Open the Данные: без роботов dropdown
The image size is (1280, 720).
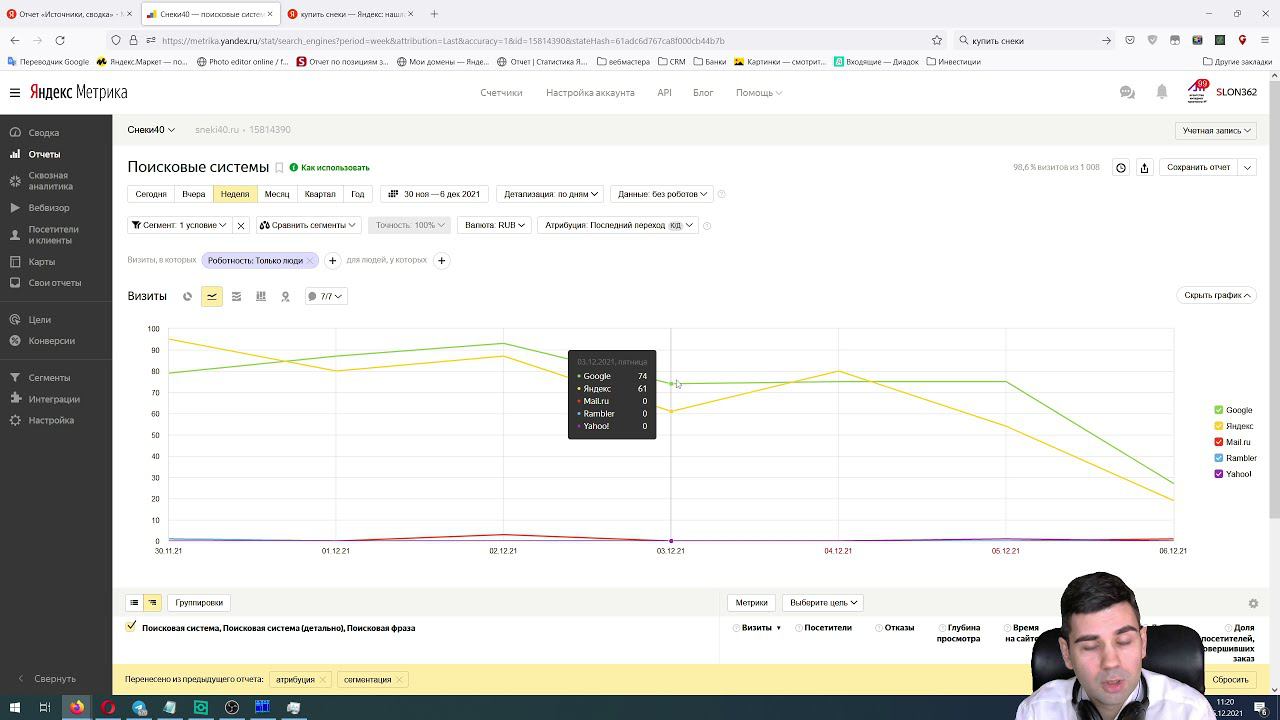pyautogui.click(x=662, y=194)
